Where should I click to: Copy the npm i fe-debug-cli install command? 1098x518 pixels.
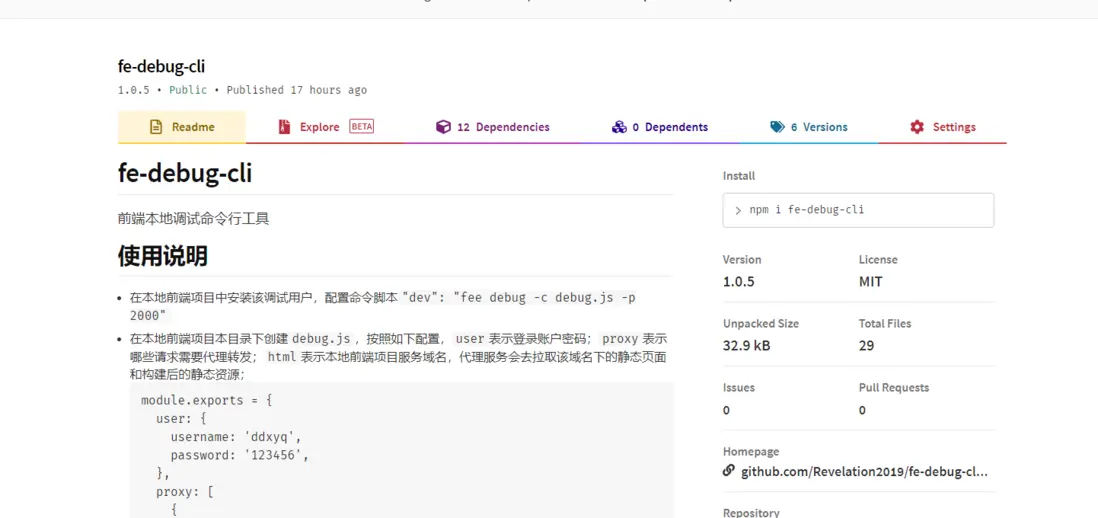click(858, 210)
